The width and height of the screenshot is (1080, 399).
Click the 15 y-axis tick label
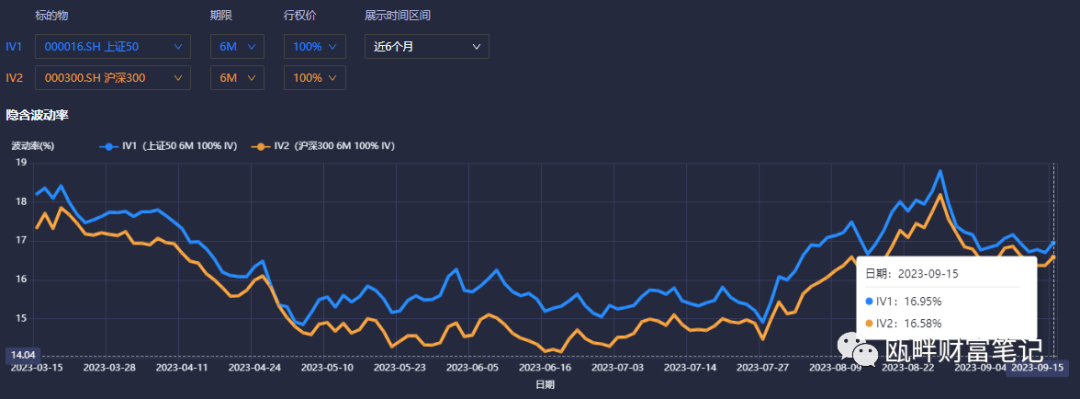coord(21,318)
